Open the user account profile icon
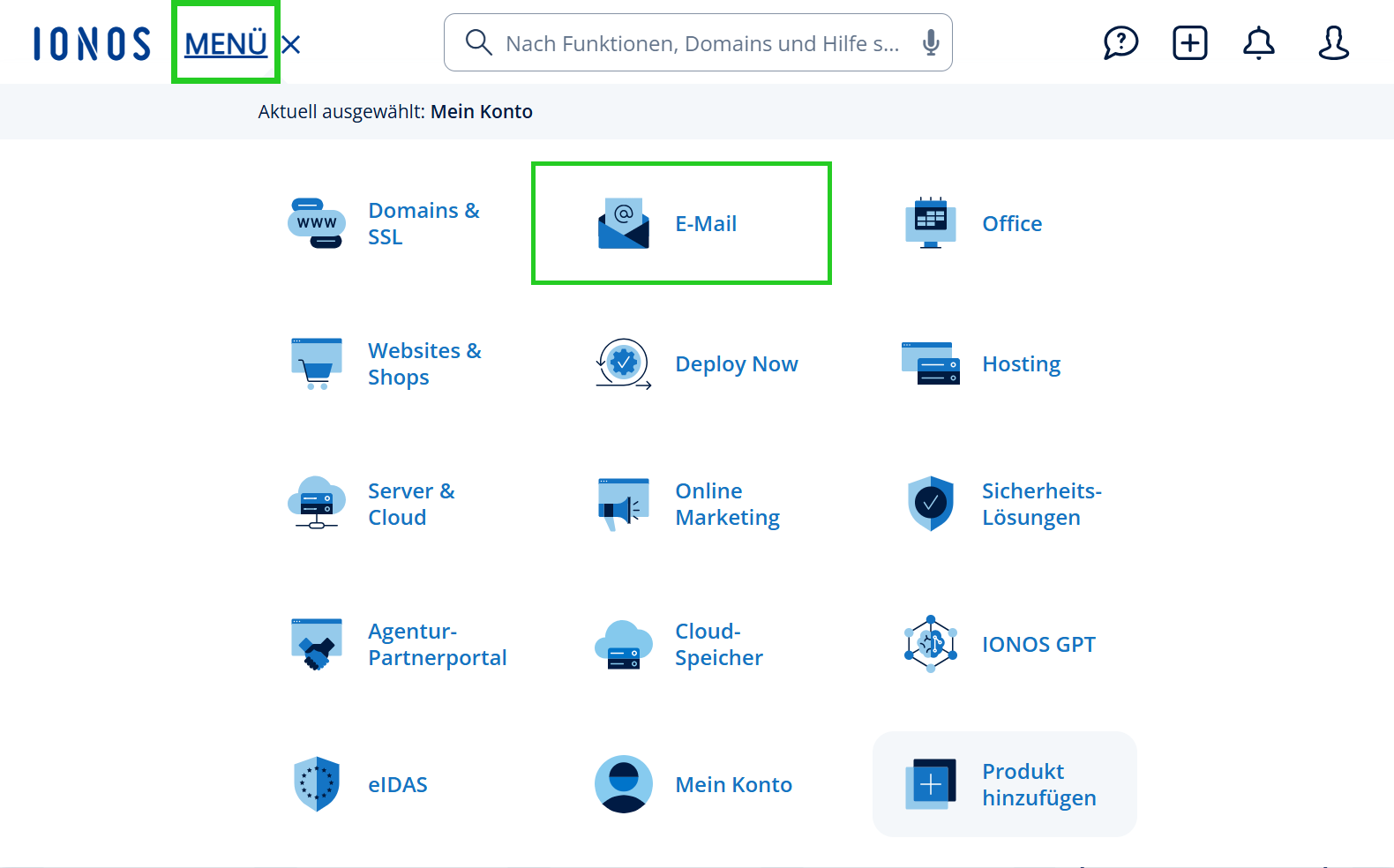The height and width of the screenshot is (868, 1394). [x=1333, y=42]
